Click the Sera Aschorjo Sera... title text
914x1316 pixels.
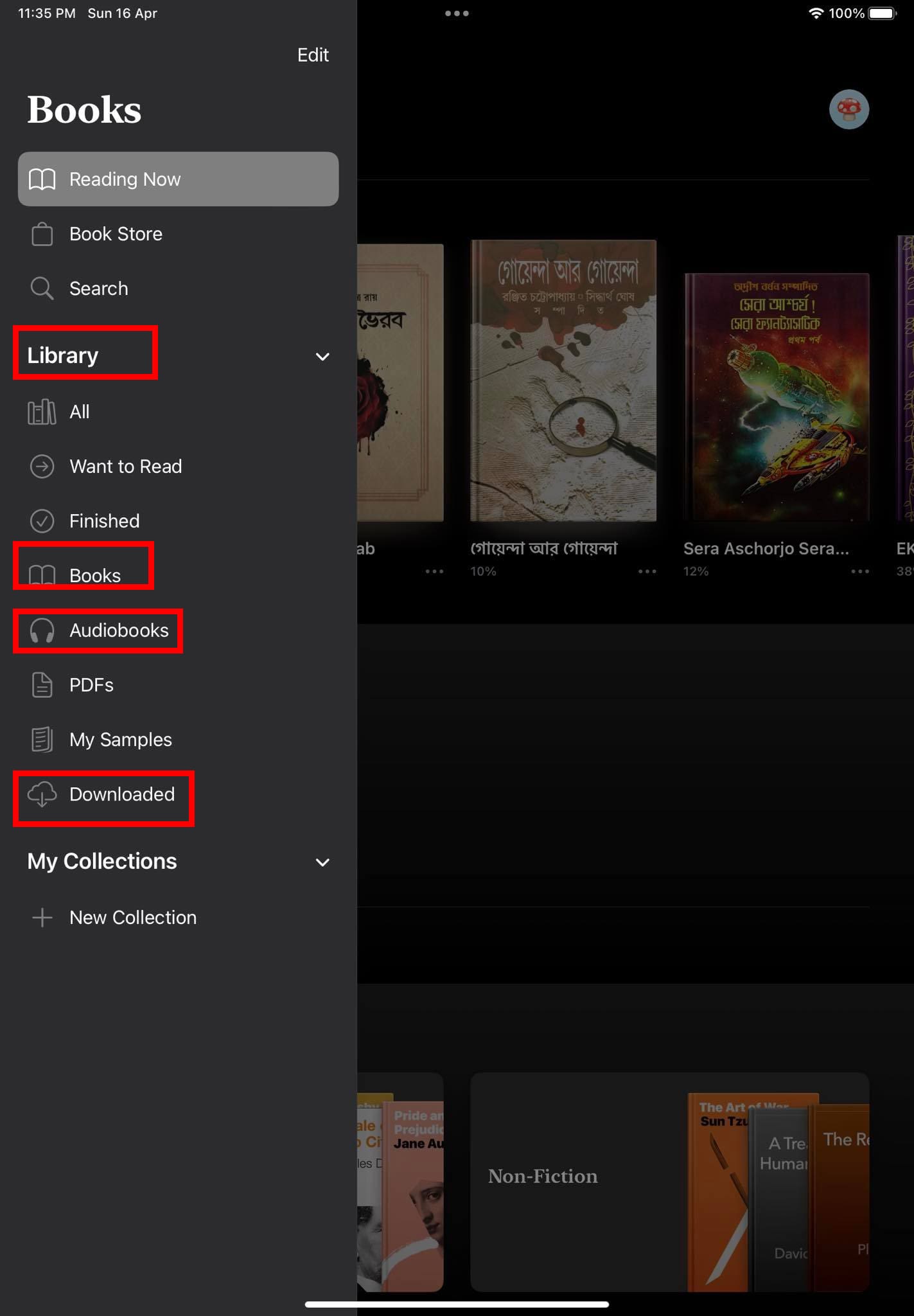click(x=766, y=549)
